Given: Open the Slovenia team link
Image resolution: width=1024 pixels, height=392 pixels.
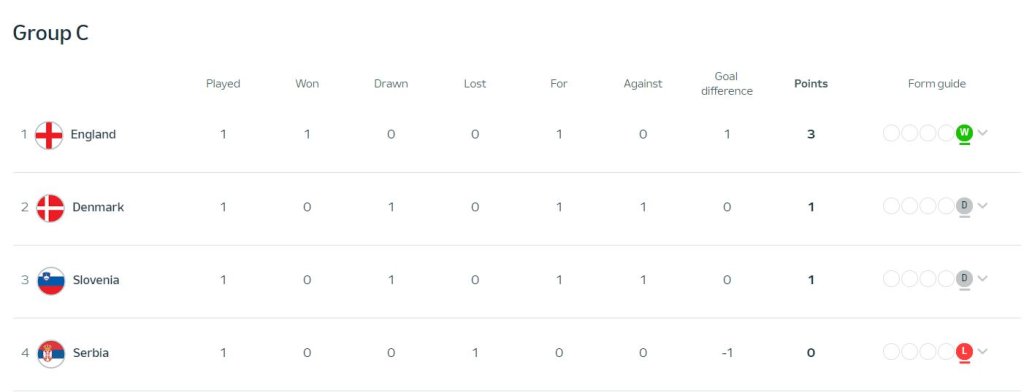Looking at the screenshot, I should pos(96,280).
